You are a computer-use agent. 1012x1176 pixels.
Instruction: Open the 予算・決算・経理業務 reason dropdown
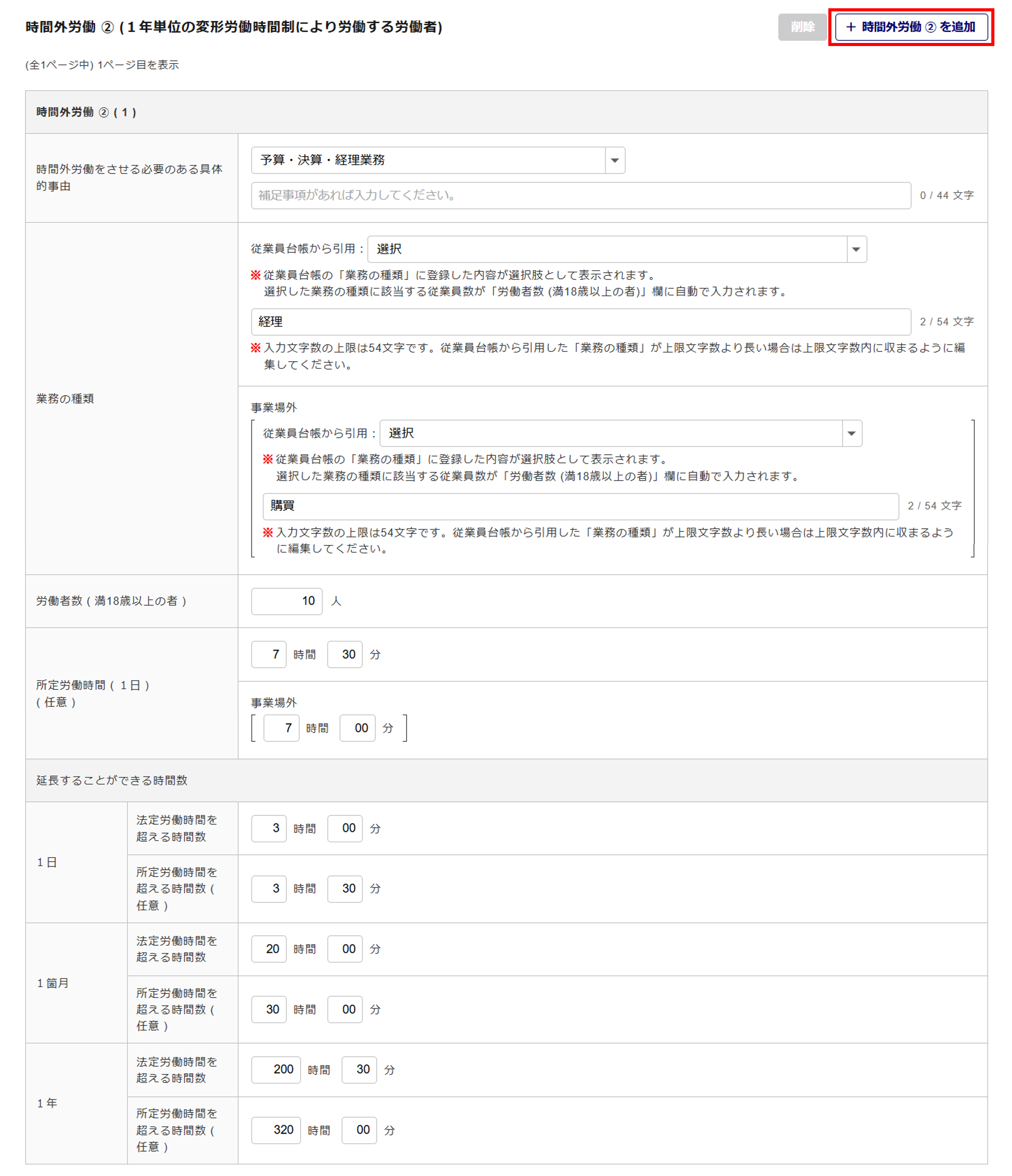[x=438, y=160]
